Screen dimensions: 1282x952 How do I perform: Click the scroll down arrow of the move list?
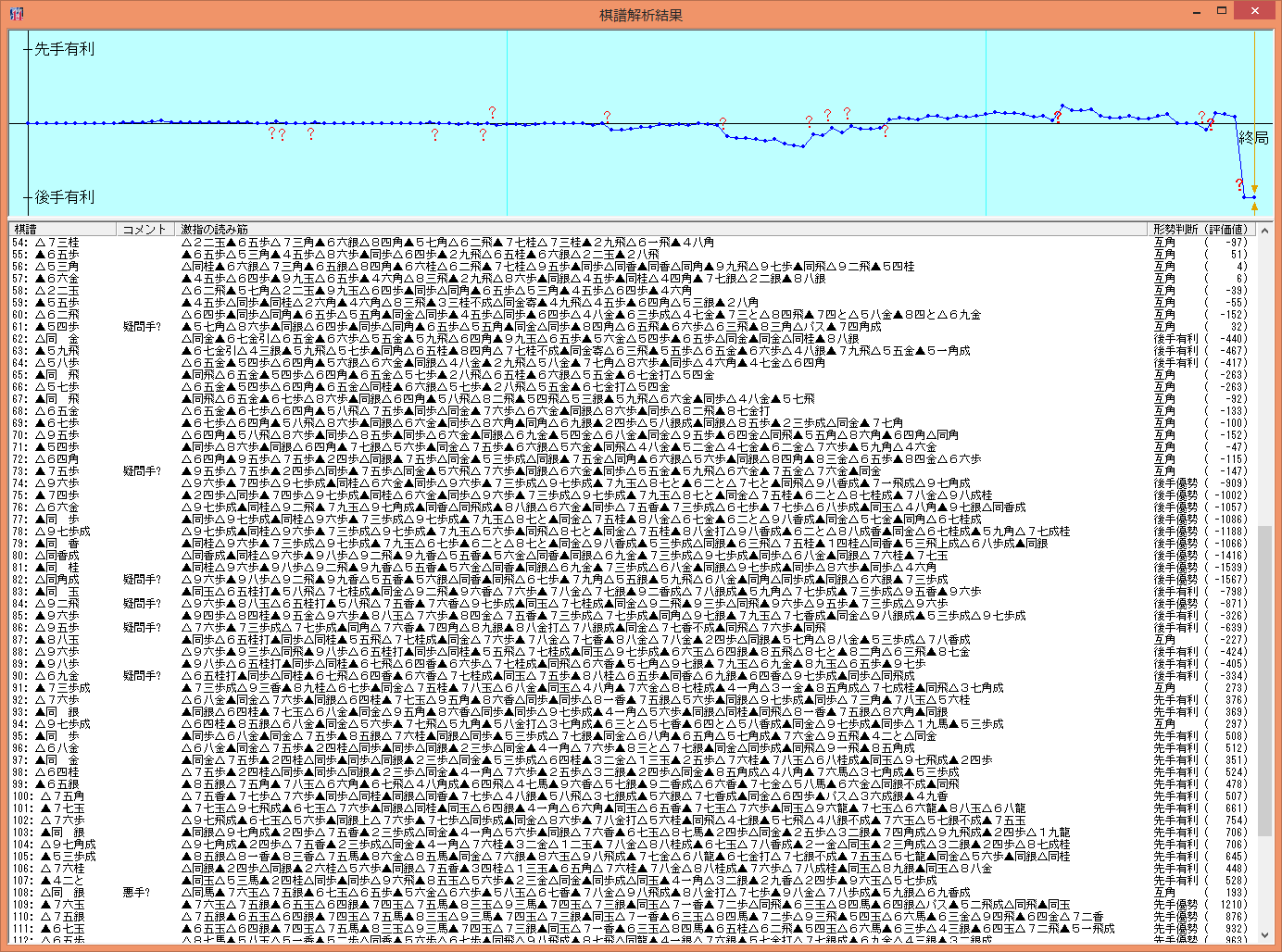1264,937
